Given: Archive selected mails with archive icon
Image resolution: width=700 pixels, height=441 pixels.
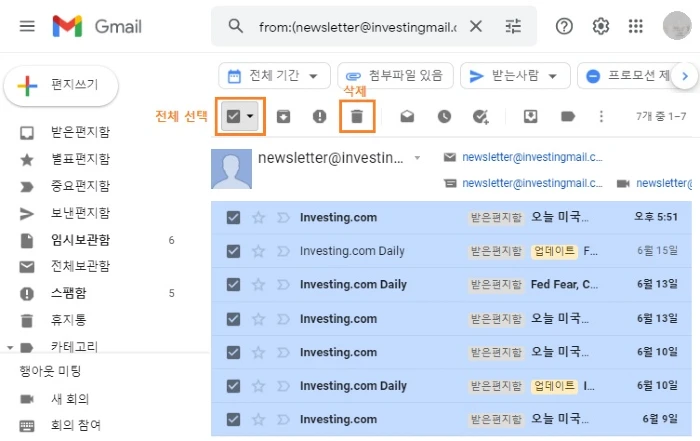Looking at the screenshot, I should pyautogui.click(x=283, y=116).
